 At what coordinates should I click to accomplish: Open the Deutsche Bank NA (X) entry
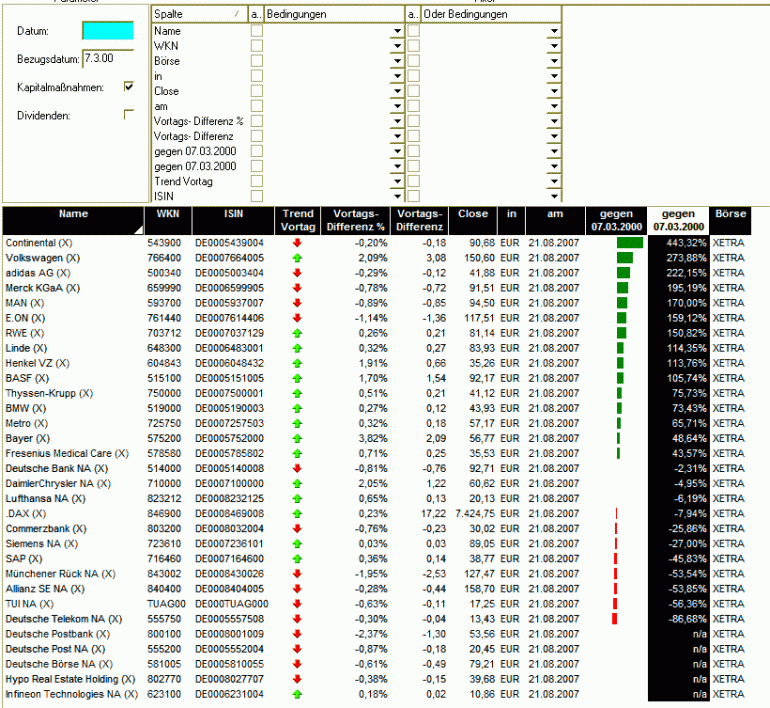[56, 468]
